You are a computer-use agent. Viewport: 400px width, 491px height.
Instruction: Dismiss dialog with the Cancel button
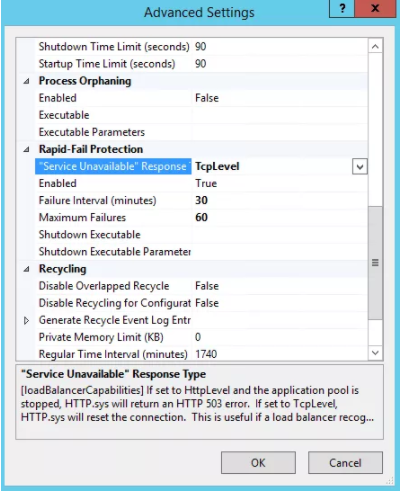345,463
